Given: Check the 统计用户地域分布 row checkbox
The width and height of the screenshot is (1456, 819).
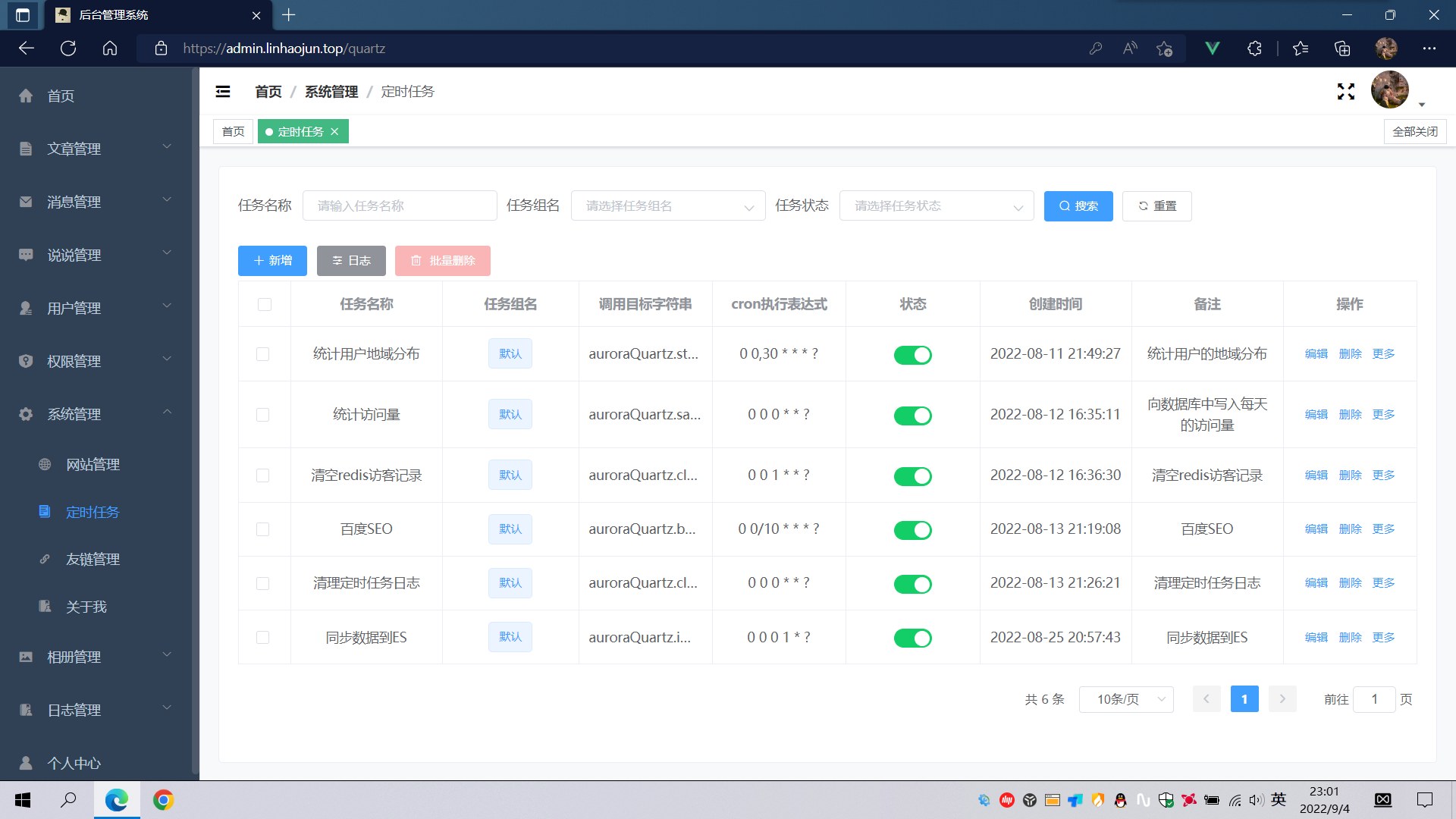Looking at the screenshot, I should (262, 354).
